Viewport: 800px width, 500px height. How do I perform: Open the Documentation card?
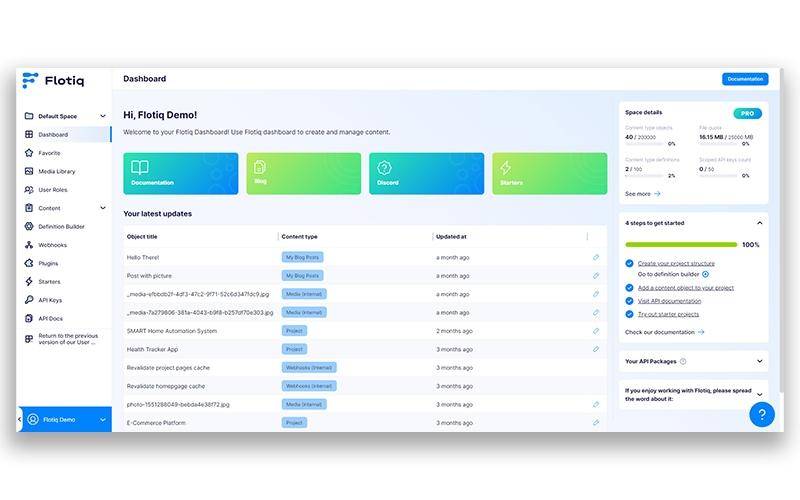[x=181, y=173]
